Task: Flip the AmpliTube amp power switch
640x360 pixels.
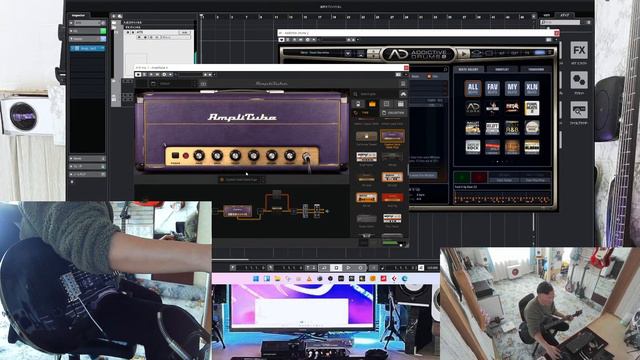Action: click(175, 156)
